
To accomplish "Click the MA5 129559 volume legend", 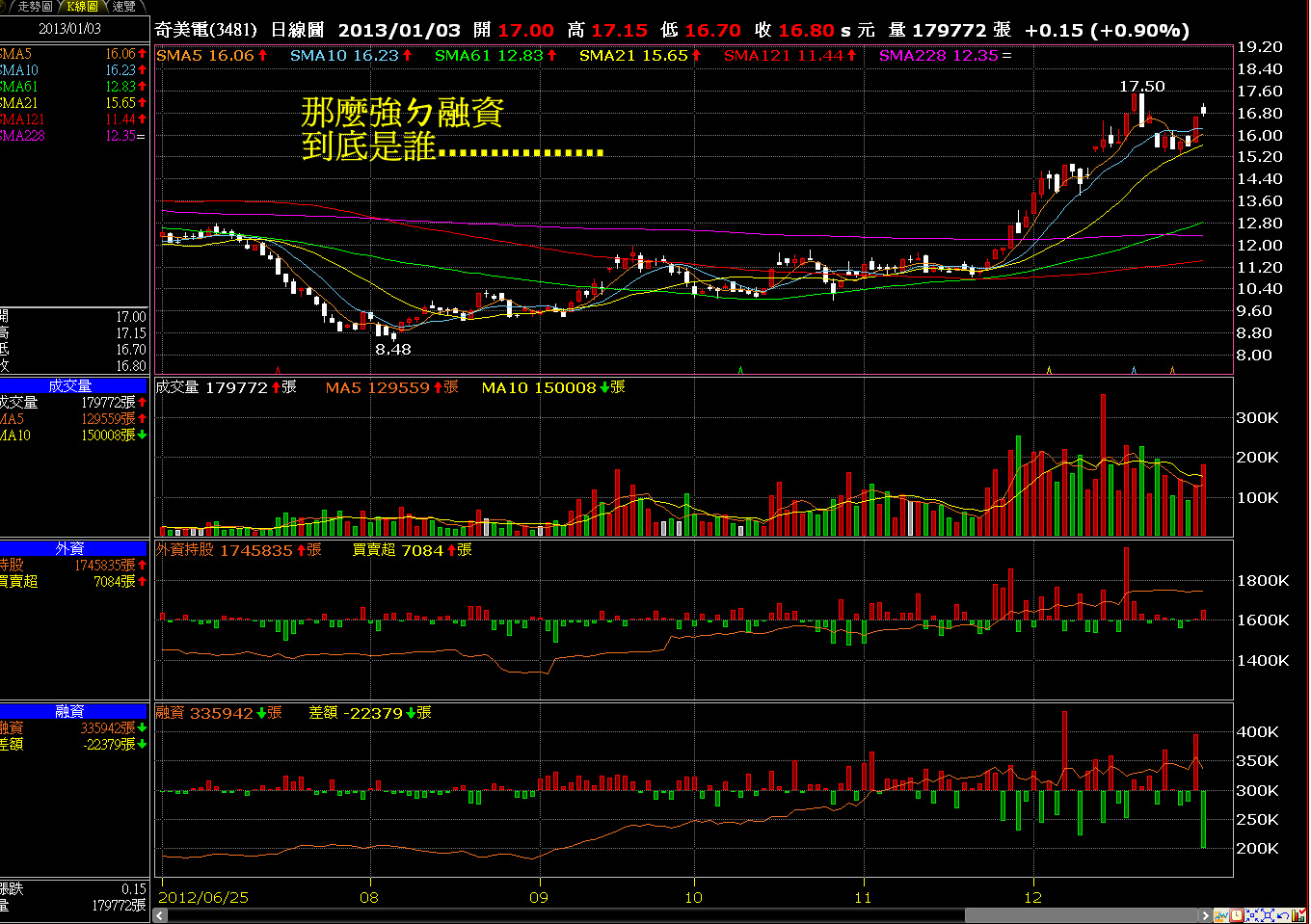I will [x=391, y=387].
